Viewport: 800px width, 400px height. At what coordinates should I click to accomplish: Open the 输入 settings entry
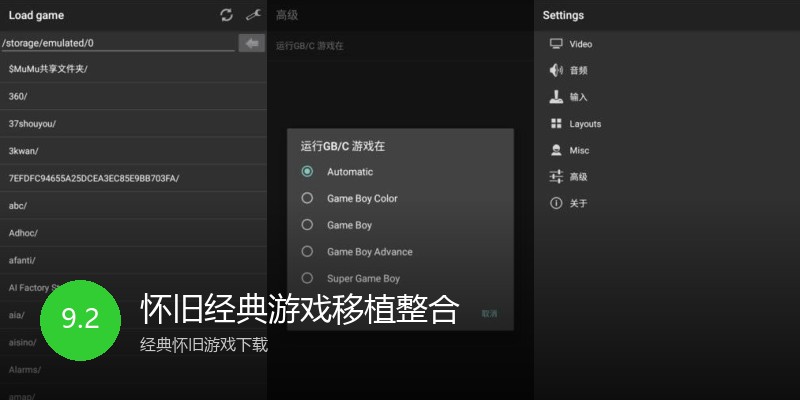pyautogui.click(x=667, y=97)
